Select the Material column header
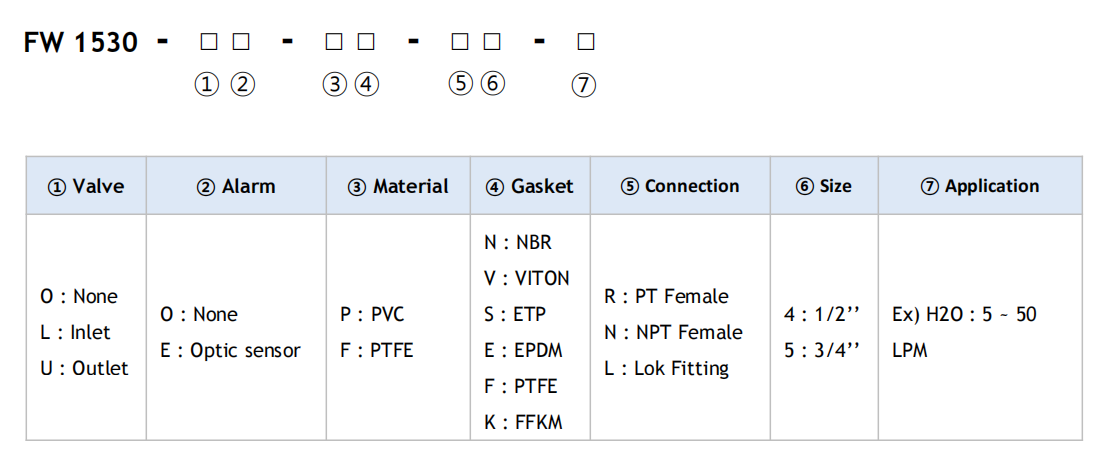1109x464 pixels. pos(398,186)
